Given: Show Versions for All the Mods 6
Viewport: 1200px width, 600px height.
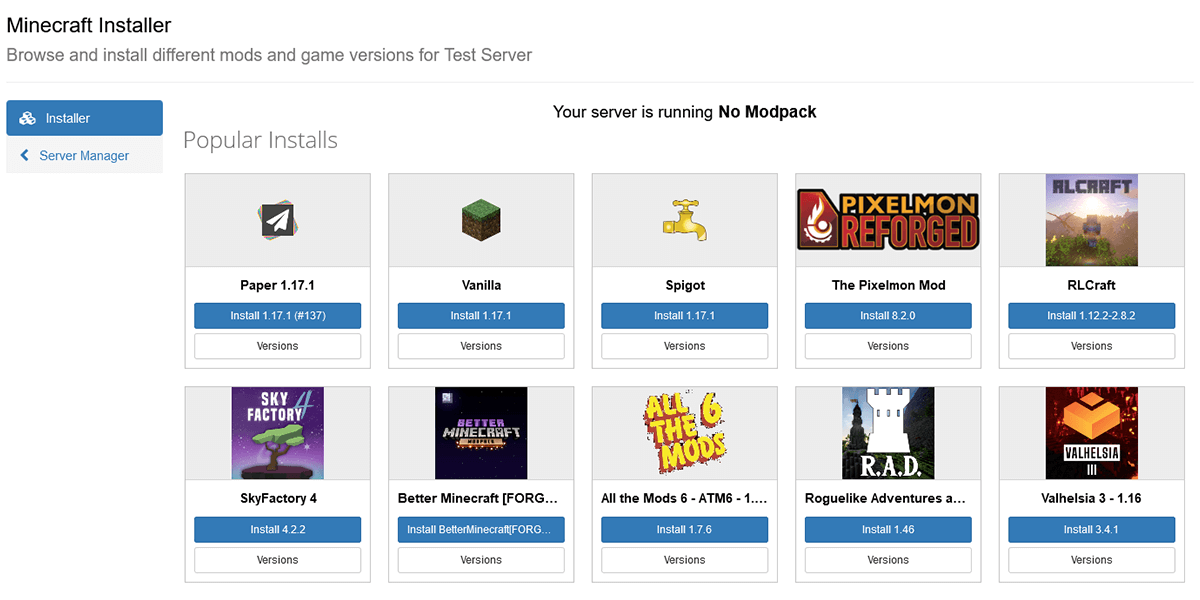Looking at the screenshot, I should (x=685, y=560).
